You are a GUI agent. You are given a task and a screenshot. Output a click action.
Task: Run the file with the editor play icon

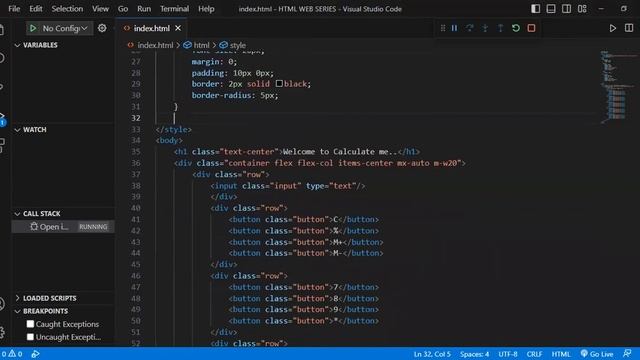613,28
